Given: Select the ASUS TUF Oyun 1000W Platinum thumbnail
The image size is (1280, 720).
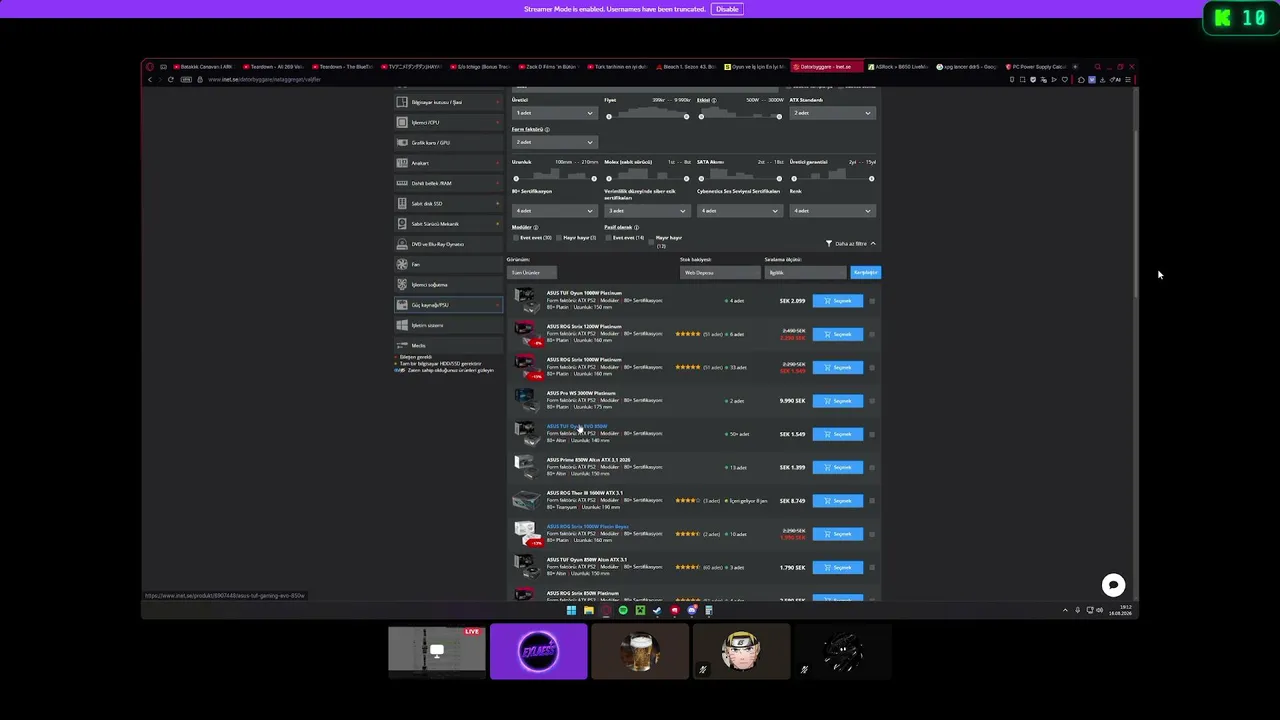Looking at the screenshot, I should click(x=525, y=300).
